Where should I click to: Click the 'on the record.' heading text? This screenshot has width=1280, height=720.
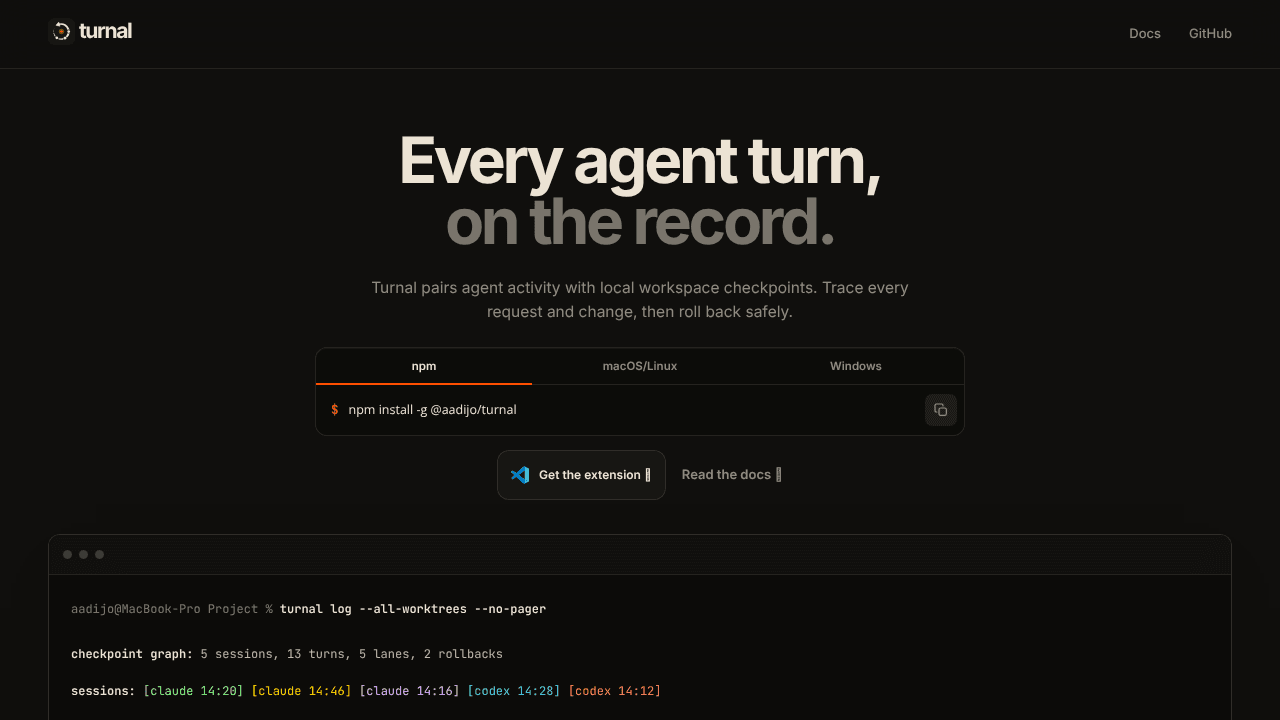640,222
